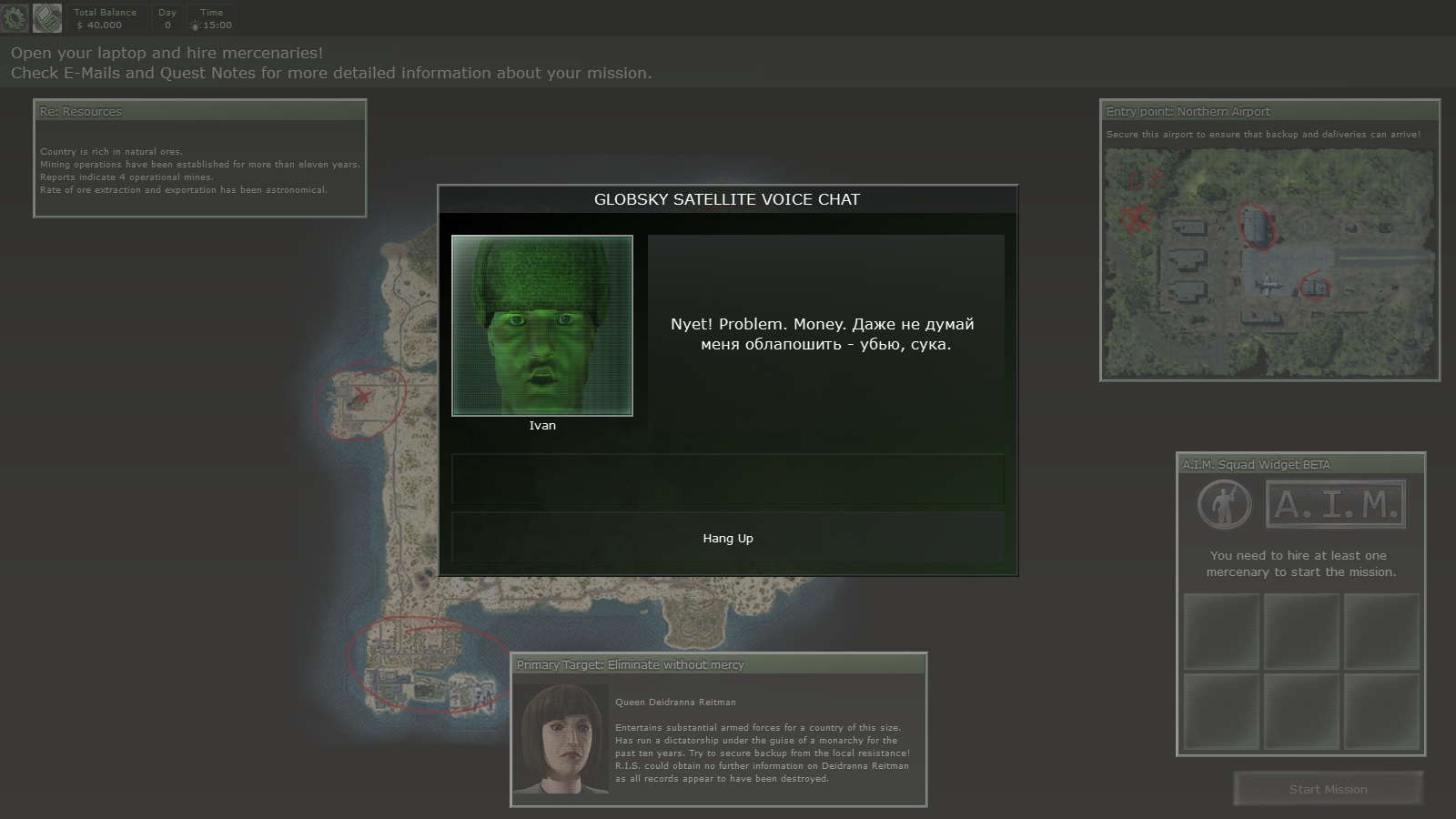Click the name label 'Ivan'
The height and width of the screenshot is (819, 1456).
[542, 425]
